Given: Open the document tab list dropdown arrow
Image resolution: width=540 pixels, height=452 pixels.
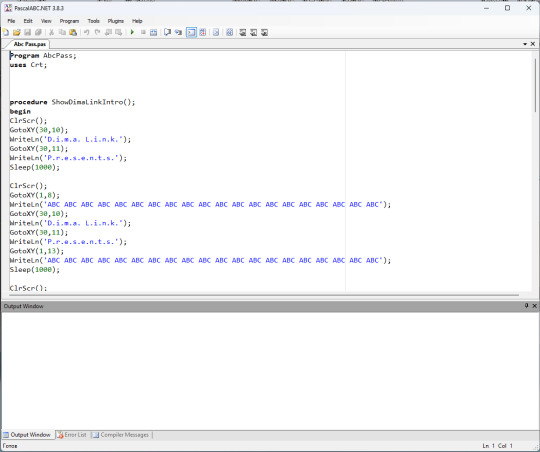Looking at the screenshot, I should click(525, 44).
